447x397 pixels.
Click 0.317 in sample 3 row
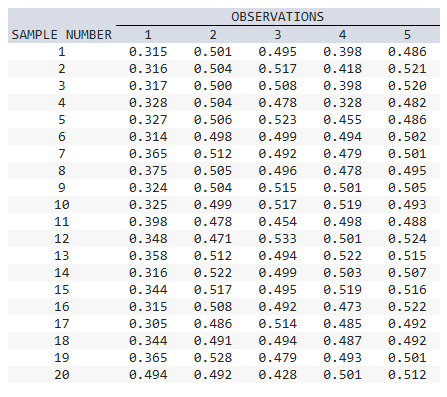[148, 86]
